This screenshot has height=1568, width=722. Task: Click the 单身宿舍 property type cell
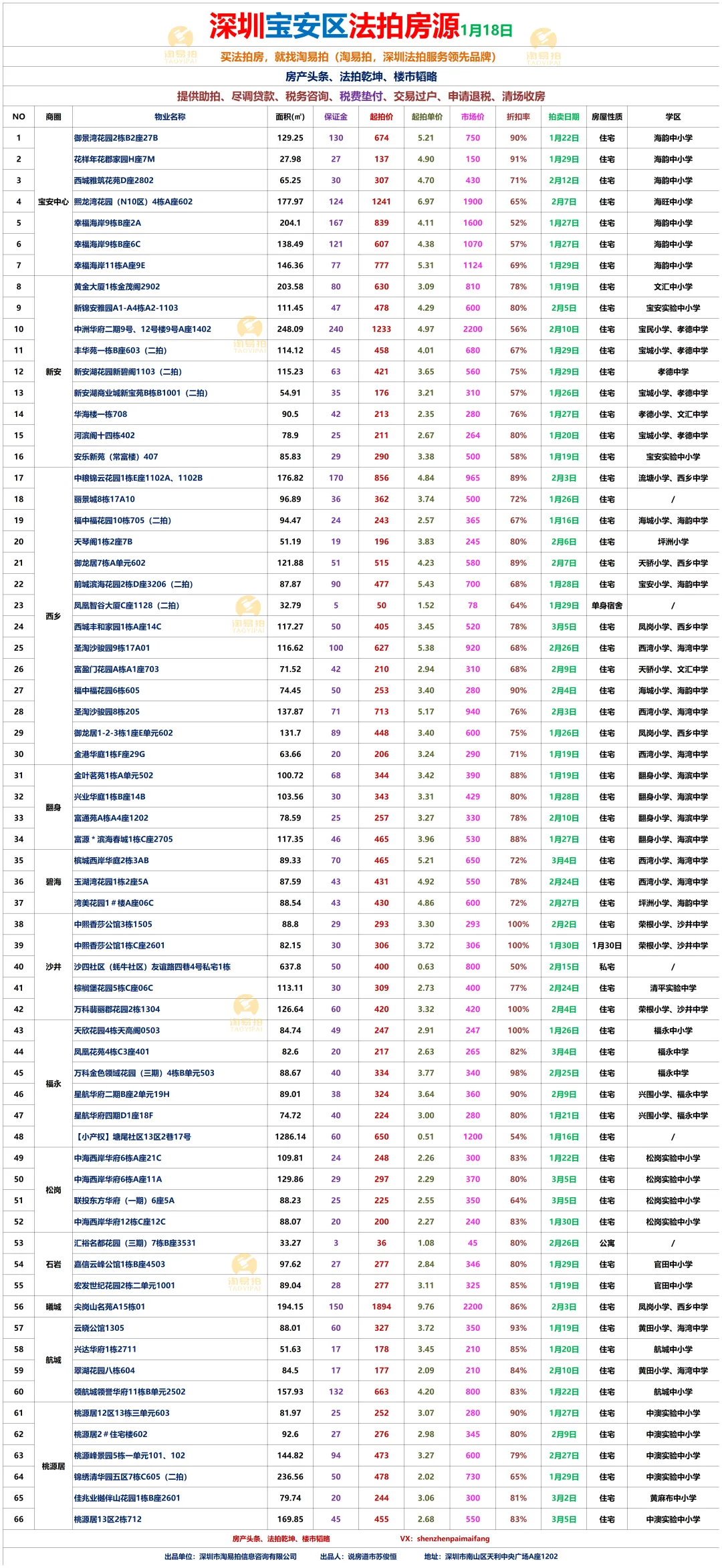607,606
